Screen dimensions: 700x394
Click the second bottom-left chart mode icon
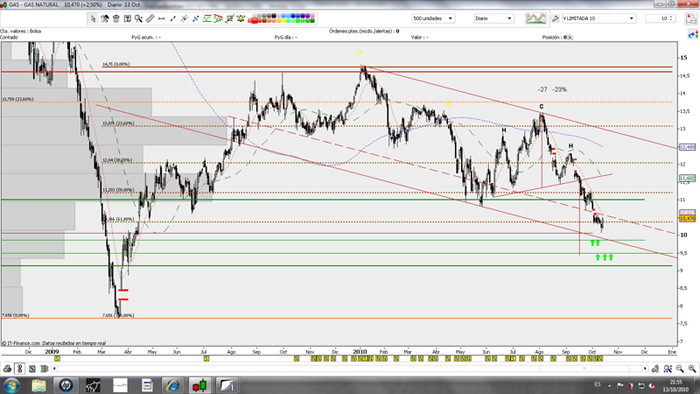point(20,369)
